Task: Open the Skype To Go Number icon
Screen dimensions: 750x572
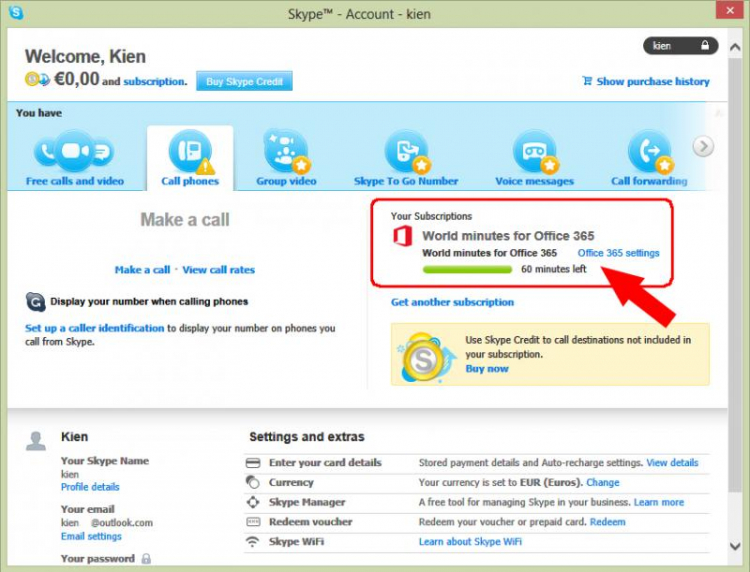Action: [x=407, y=151]
